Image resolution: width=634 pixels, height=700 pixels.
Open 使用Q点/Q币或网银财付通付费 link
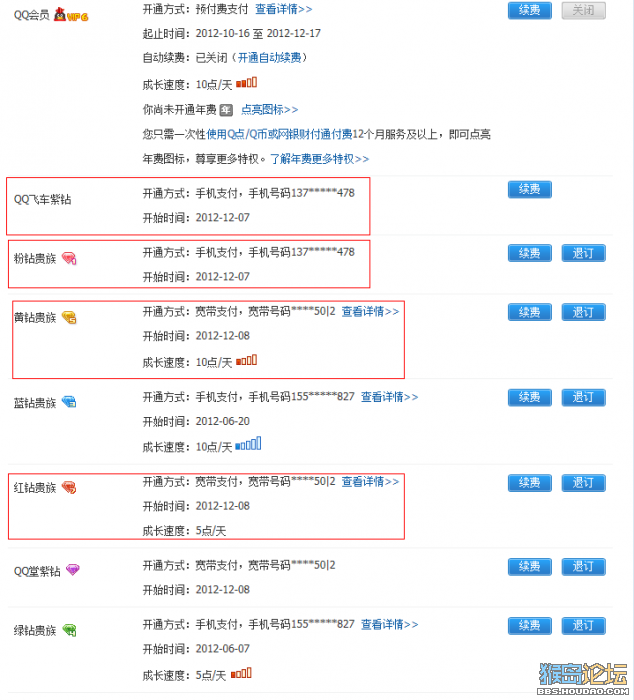279,134
